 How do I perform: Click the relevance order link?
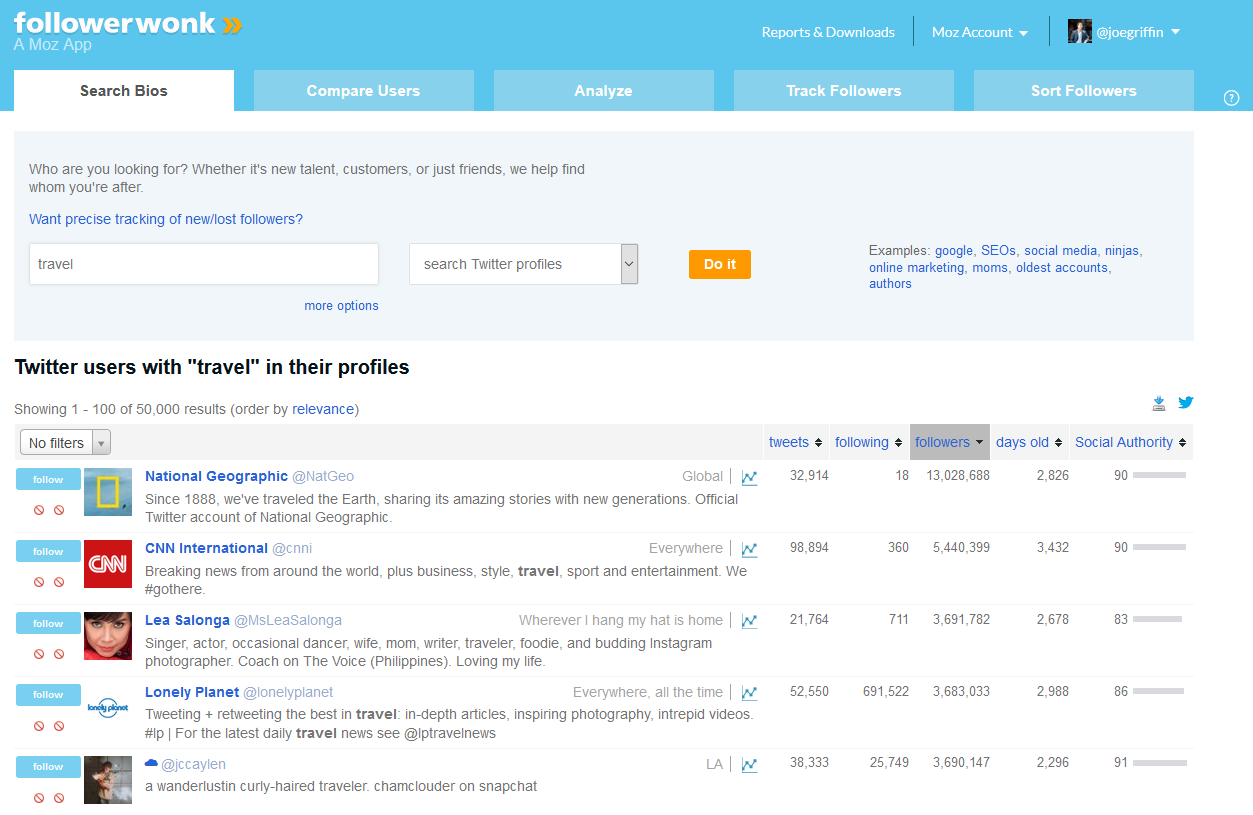click(323, 409)
